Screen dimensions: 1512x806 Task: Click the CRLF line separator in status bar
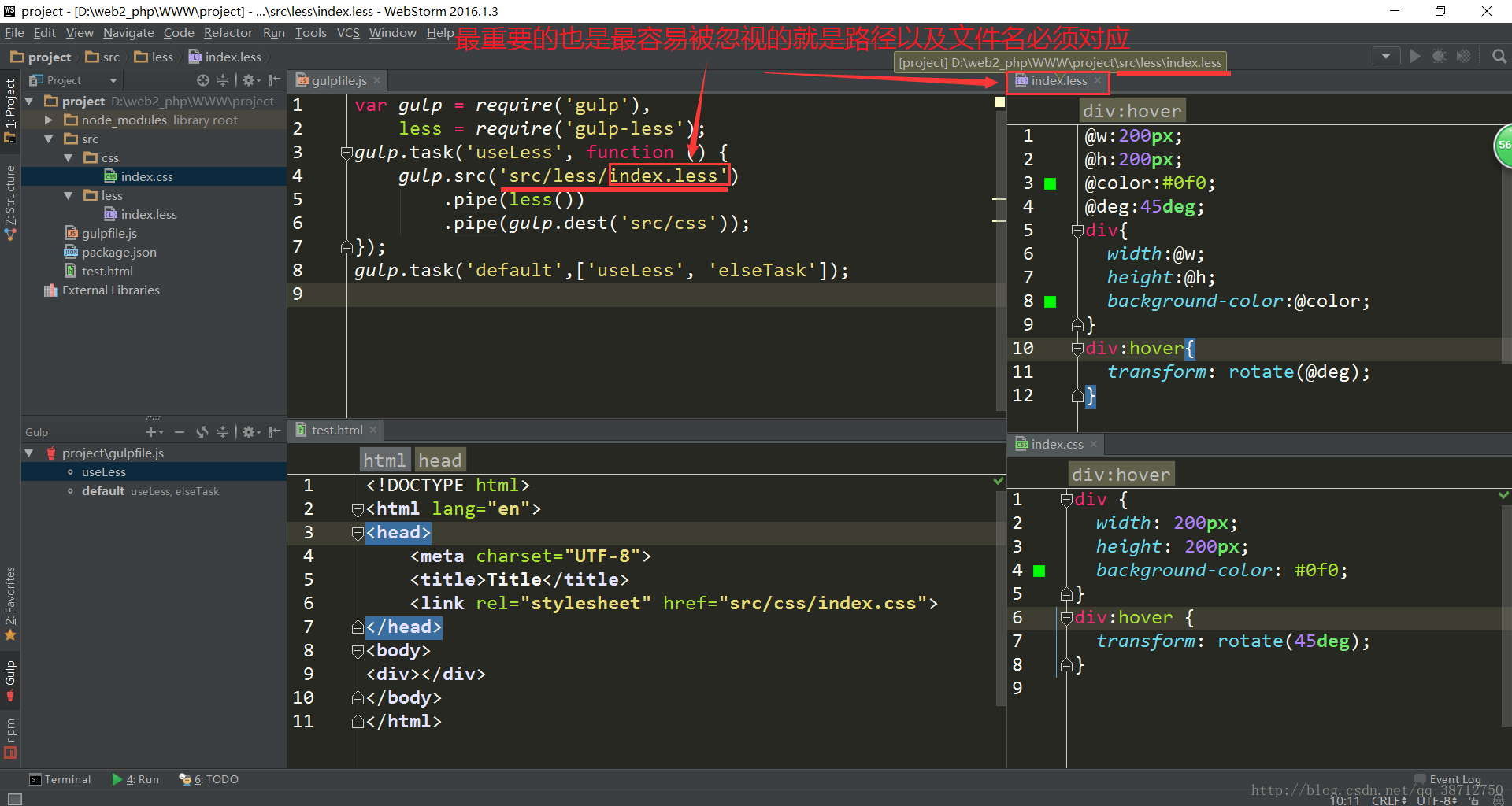(1388, 800)
